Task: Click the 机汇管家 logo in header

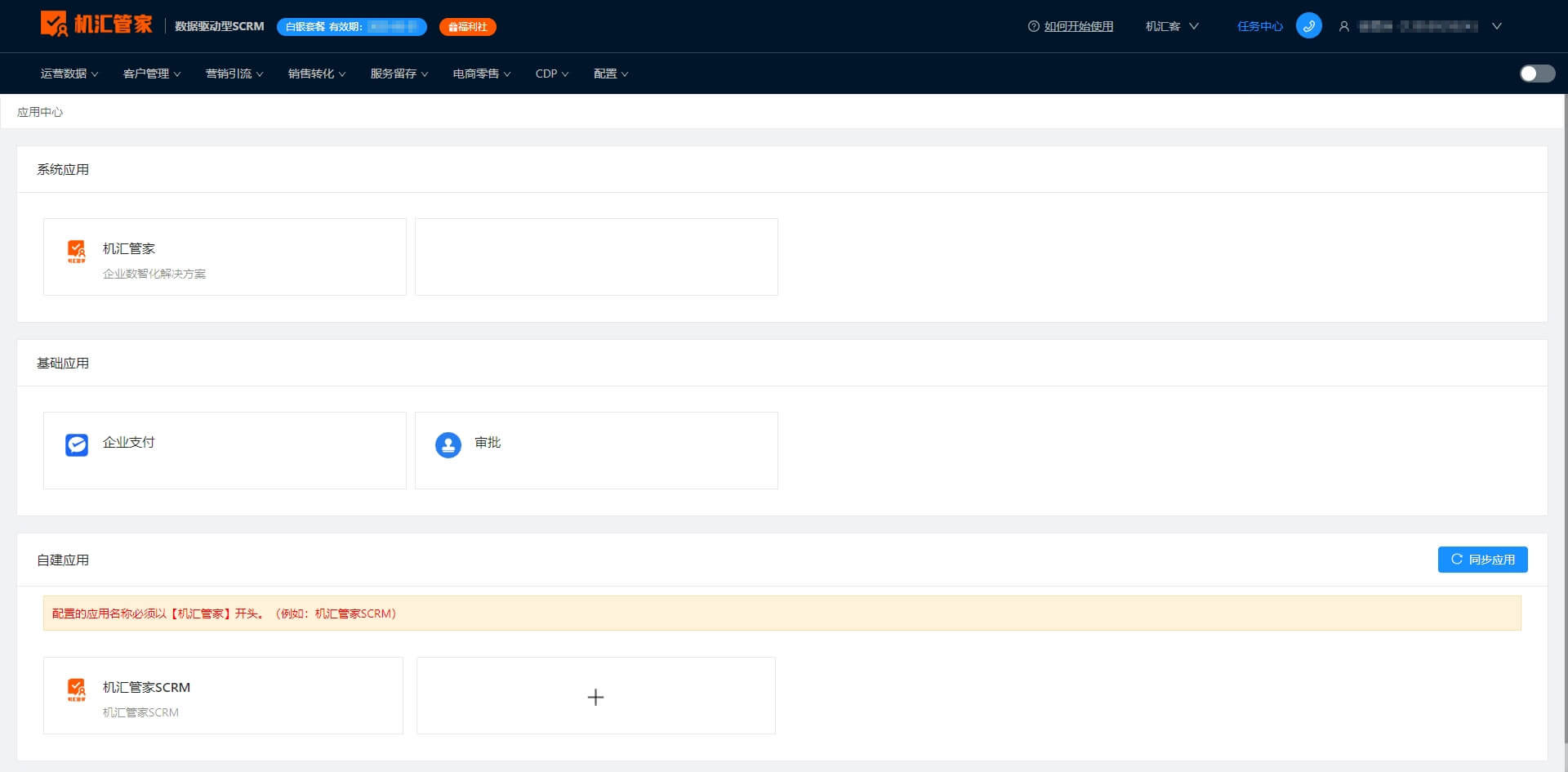Action: click(96, 25)
